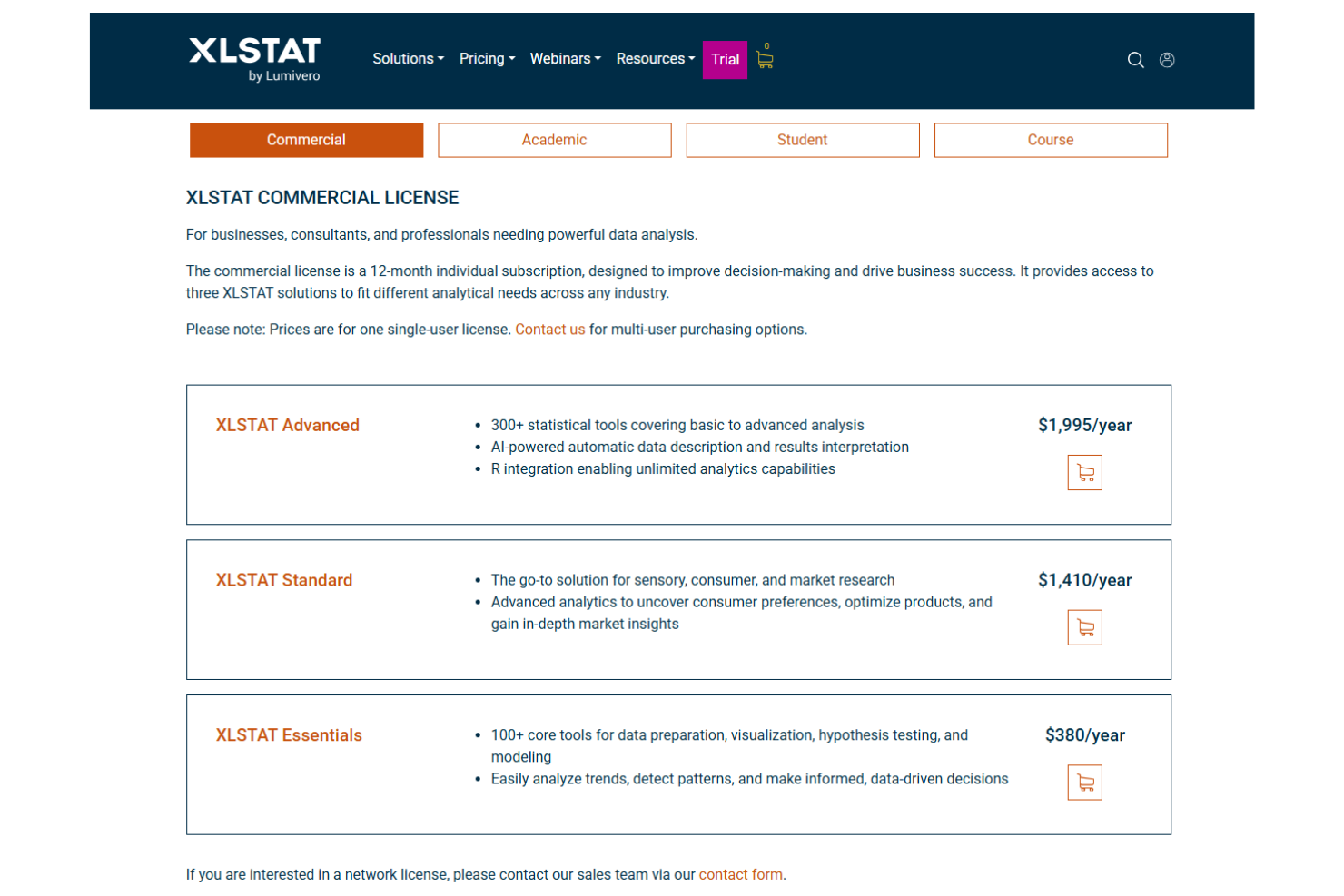Open the search icon in header
Image resolution: width=1344 pixels, height=896 pixels.
(1135, 60)
